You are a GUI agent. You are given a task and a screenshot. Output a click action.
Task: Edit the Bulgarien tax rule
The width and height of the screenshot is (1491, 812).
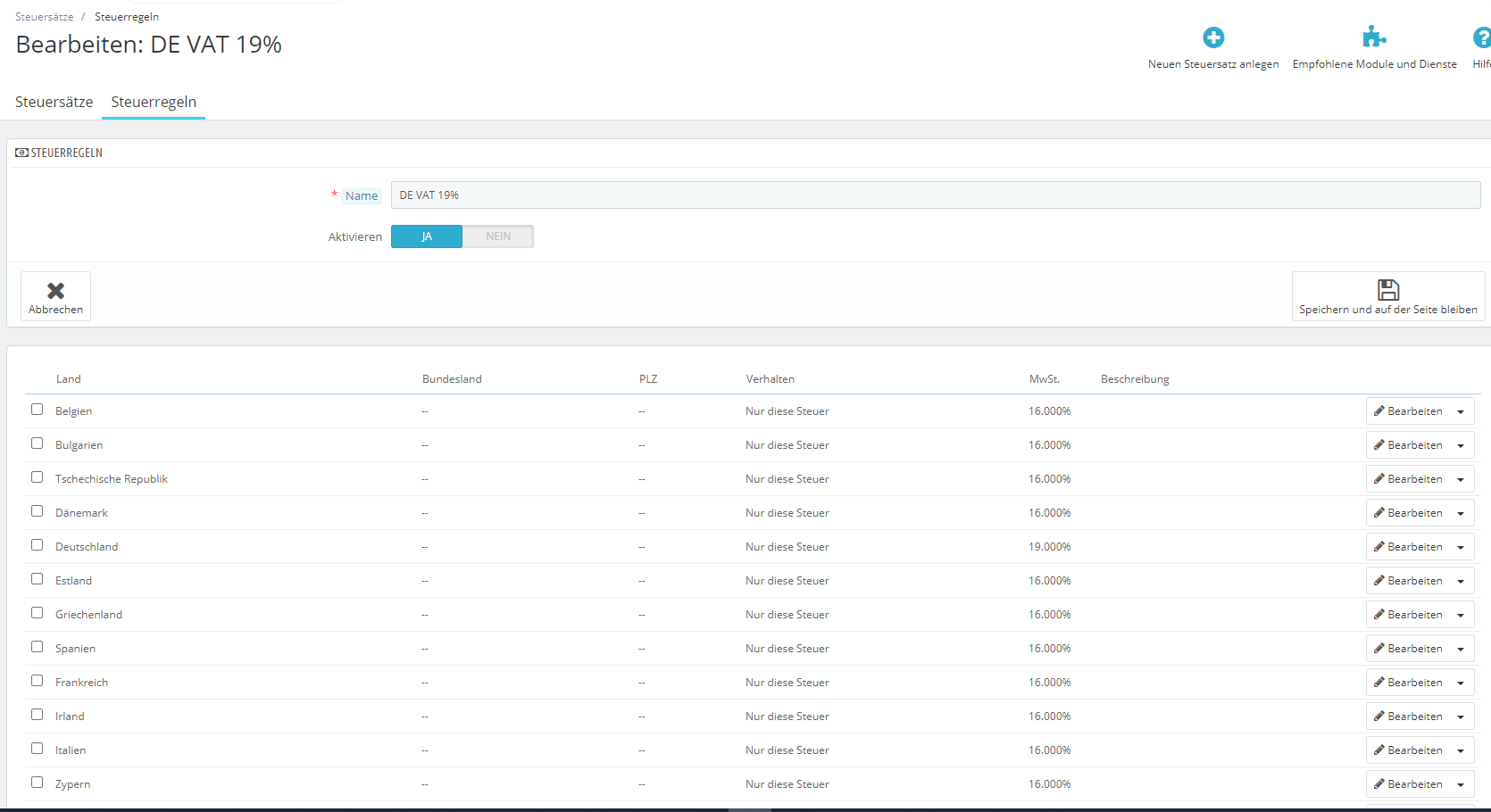(x=1408, y=445)
